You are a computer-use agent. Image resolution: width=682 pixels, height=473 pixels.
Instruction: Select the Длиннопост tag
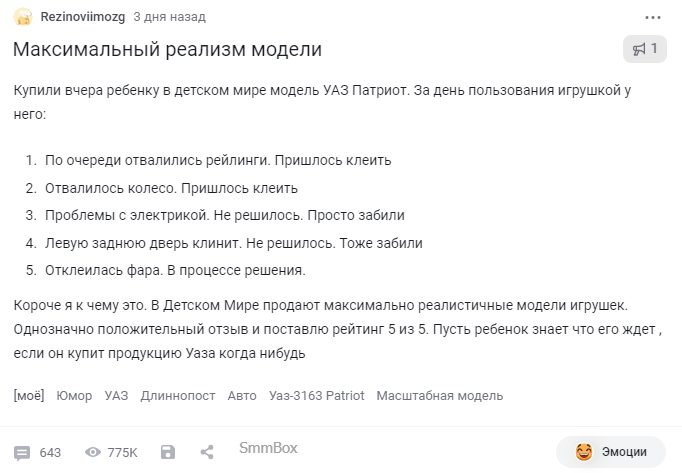point(178,396)
